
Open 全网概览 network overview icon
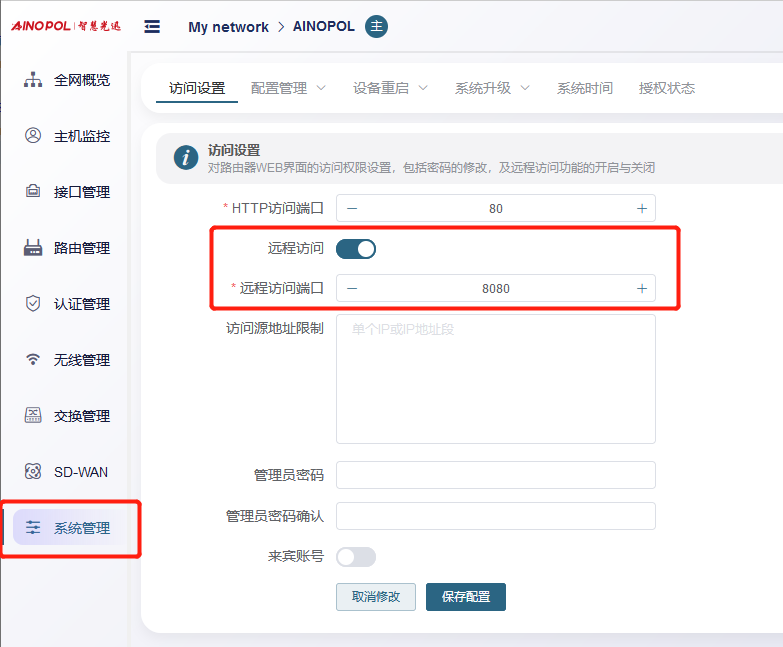click(x=33, y=80)
